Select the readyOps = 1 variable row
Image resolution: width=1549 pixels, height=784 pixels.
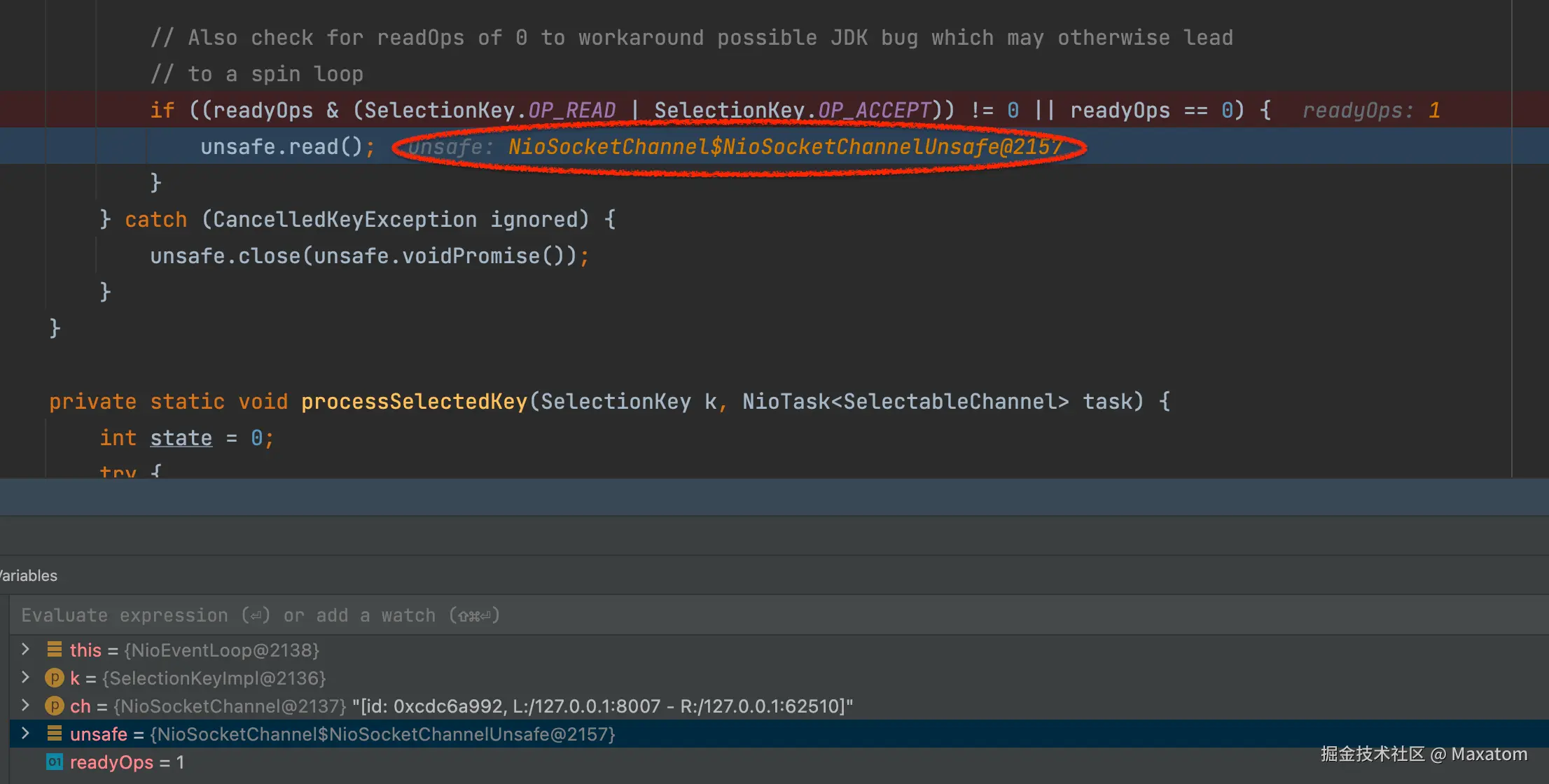point(126,762)
